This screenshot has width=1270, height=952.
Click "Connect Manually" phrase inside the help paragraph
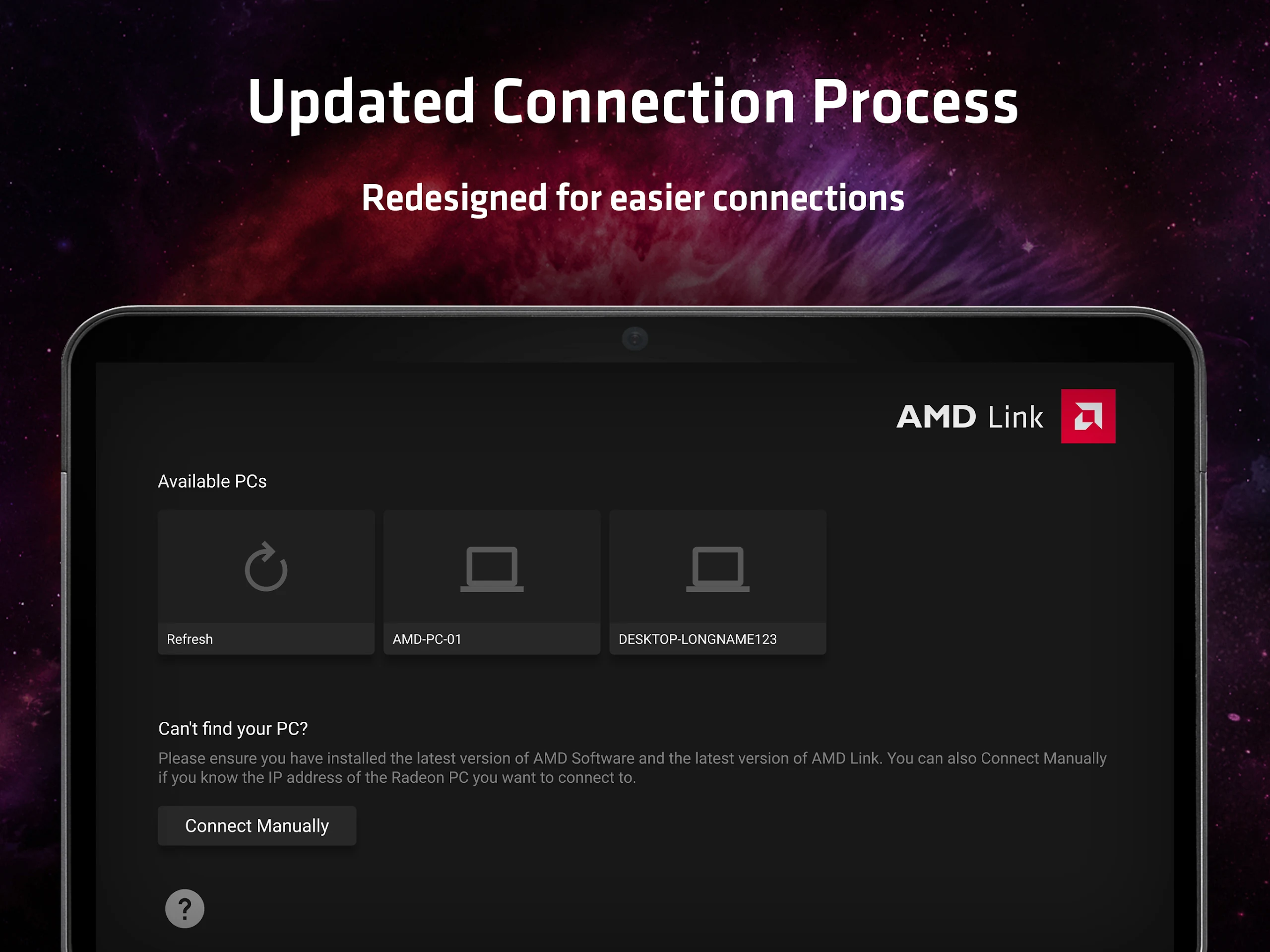click(1043, 759)
